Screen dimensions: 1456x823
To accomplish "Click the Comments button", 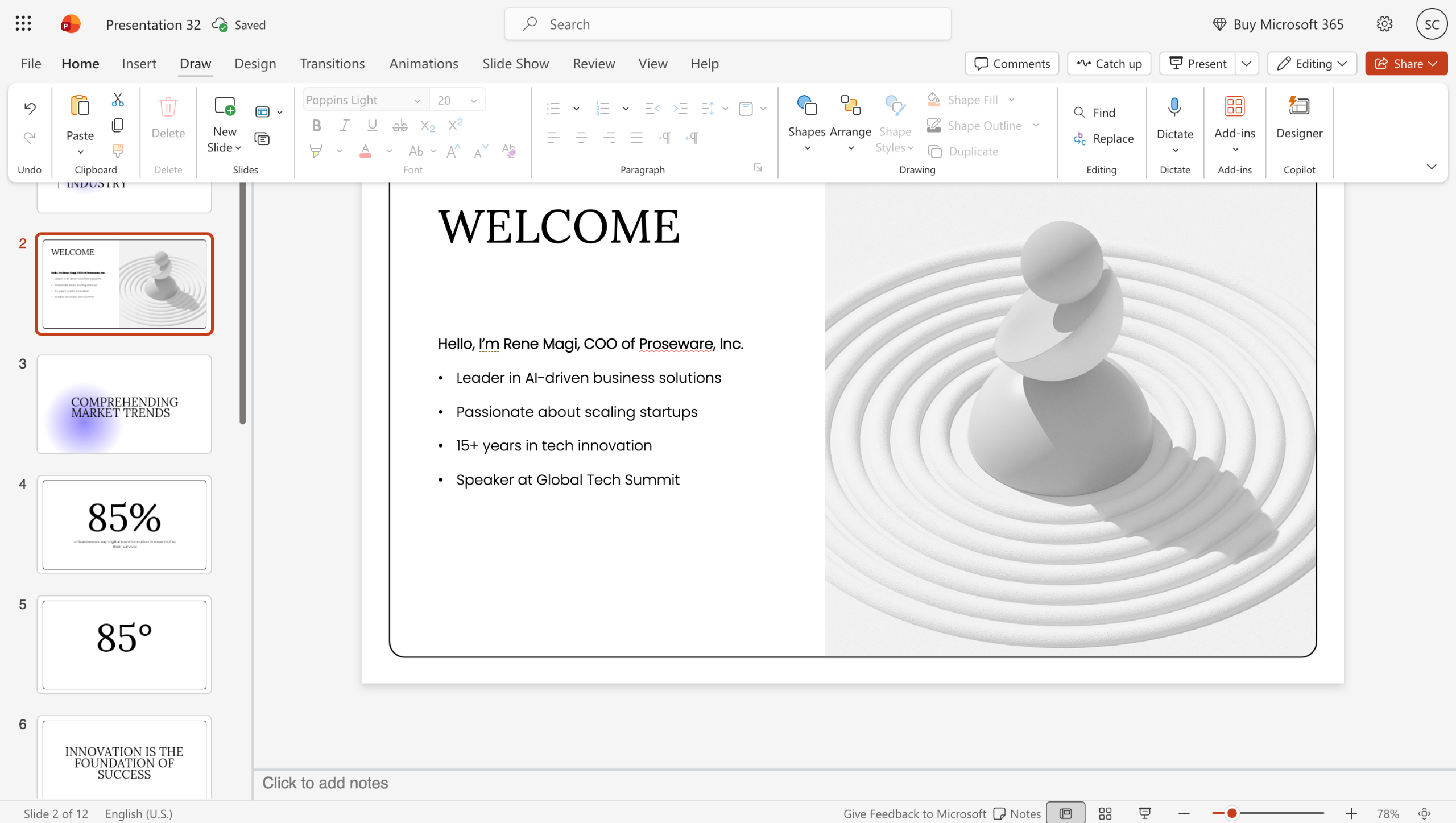I will (1012, 63).
